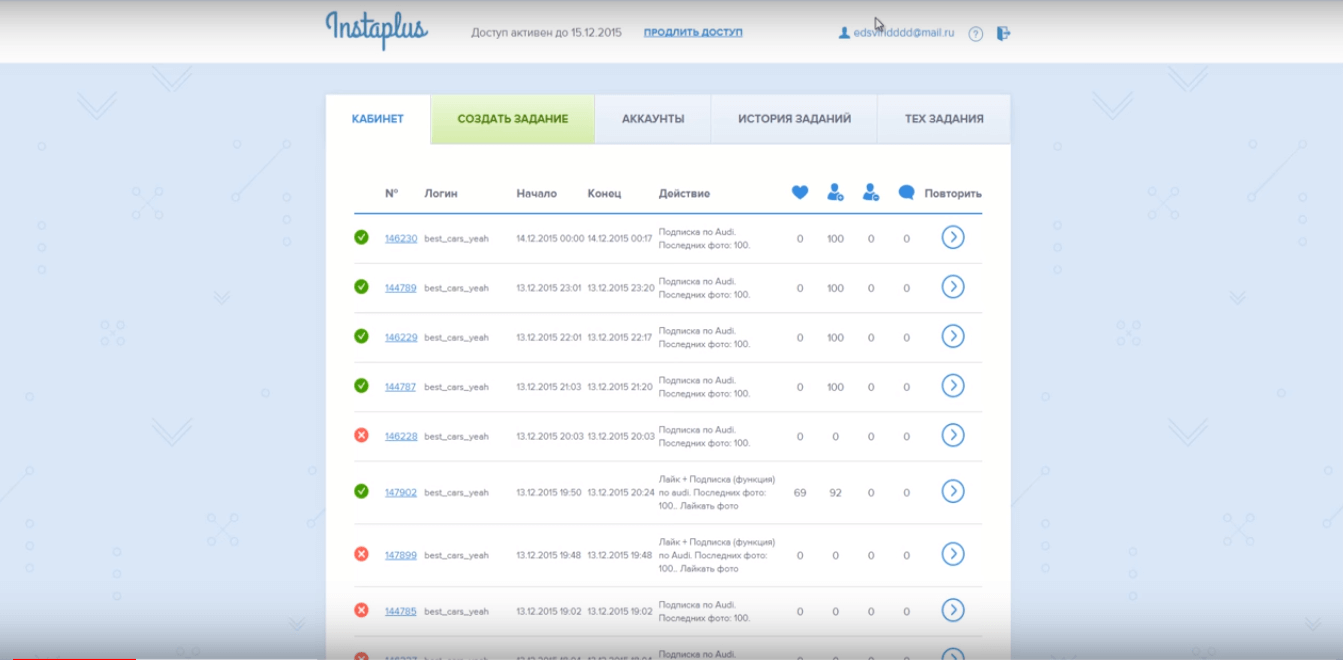The width and height of the screenshot is (1343, 660).
Task: Click the user profile icon beside email
Action: (844, 33)
